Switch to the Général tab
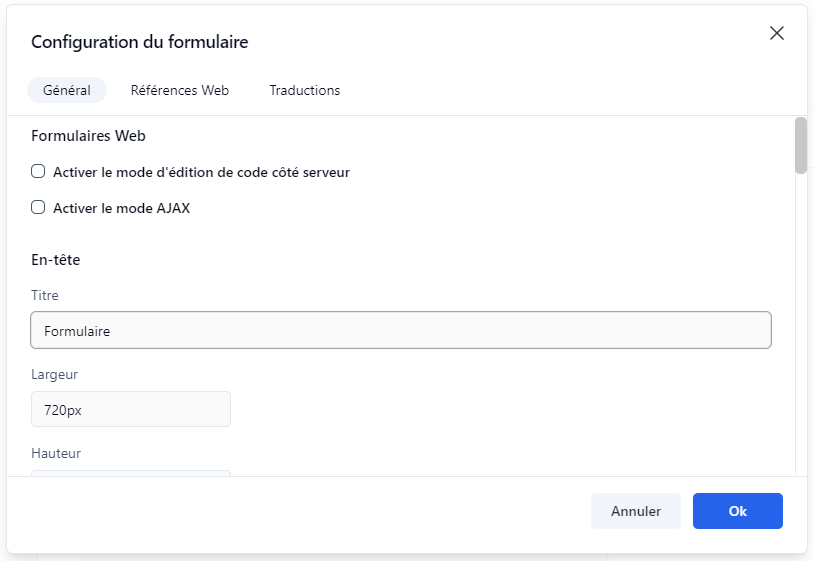Viewport: 814px width, 561px height. tap(67, 90)
